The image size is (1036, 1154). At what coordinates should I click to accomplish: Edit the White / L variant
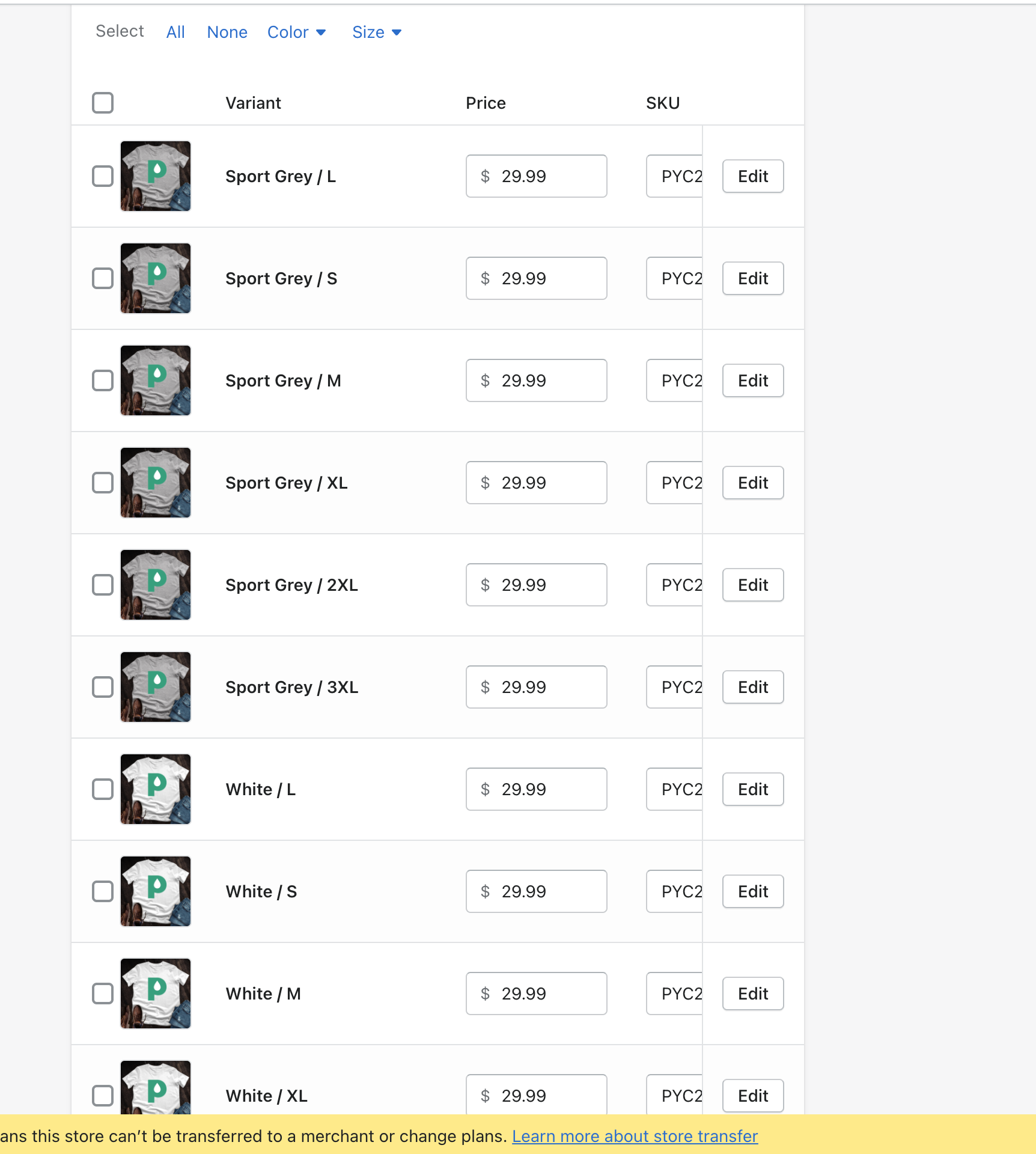753,789
